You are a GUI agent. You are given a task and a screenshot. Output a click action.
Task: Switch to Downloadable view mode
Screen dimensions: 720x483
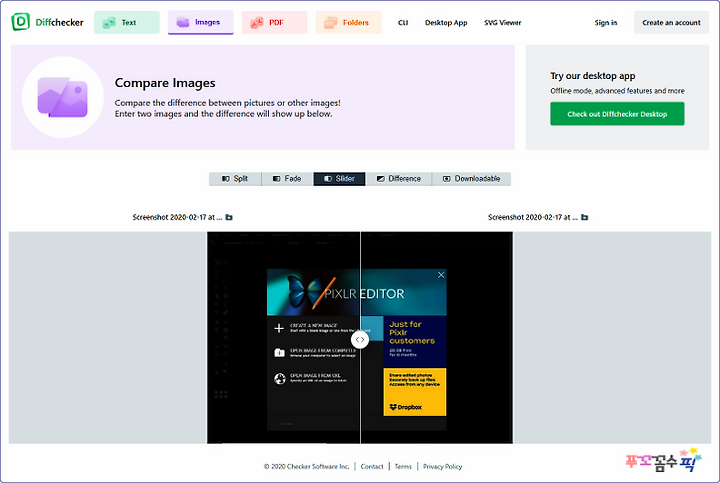[471, 179]
